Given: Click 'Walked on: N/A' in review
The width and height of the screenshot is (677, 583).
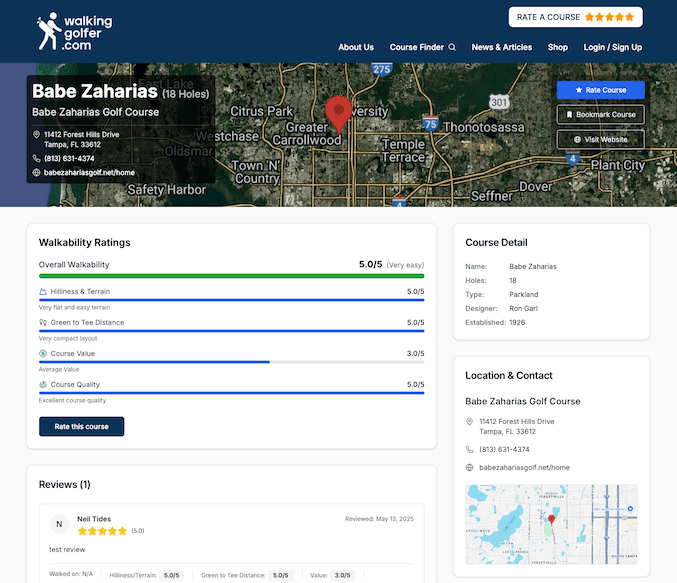Looking at the screenshot, I should (71, 574).
